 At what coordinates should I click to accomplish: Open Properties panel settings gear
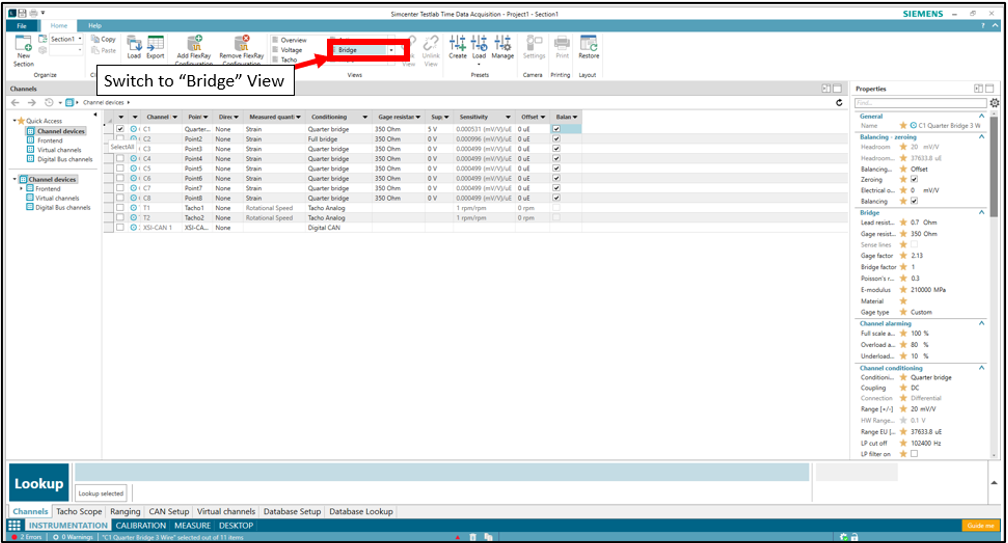click(994, 103)
